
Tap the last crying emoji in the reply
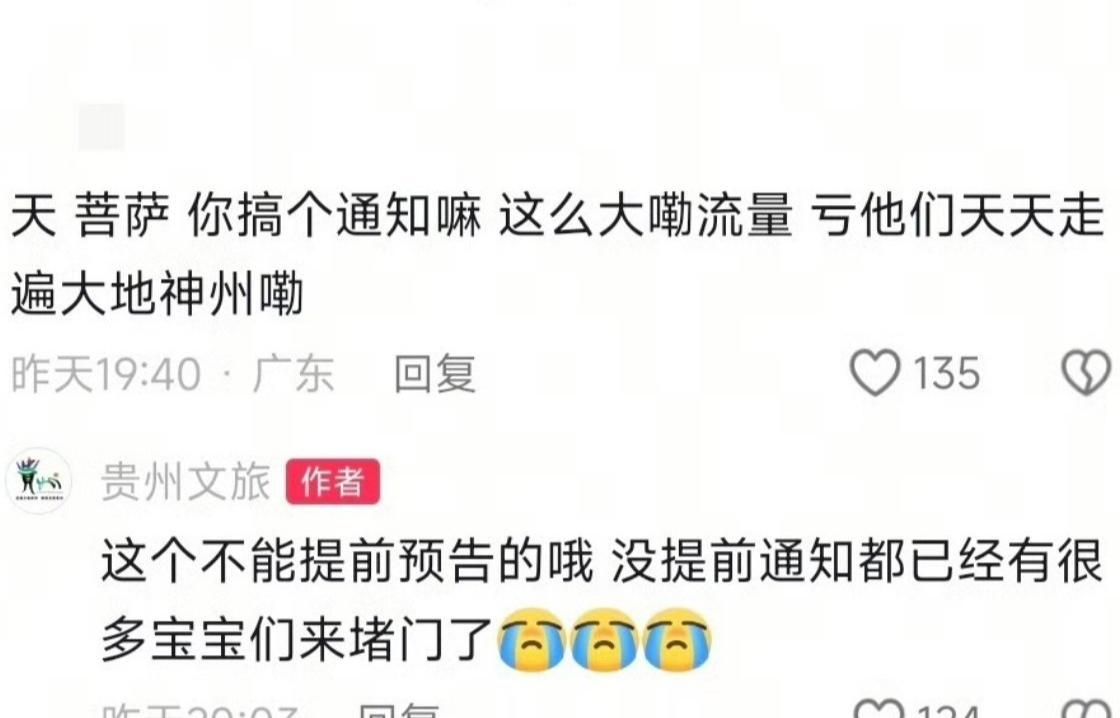click(677, 639)
